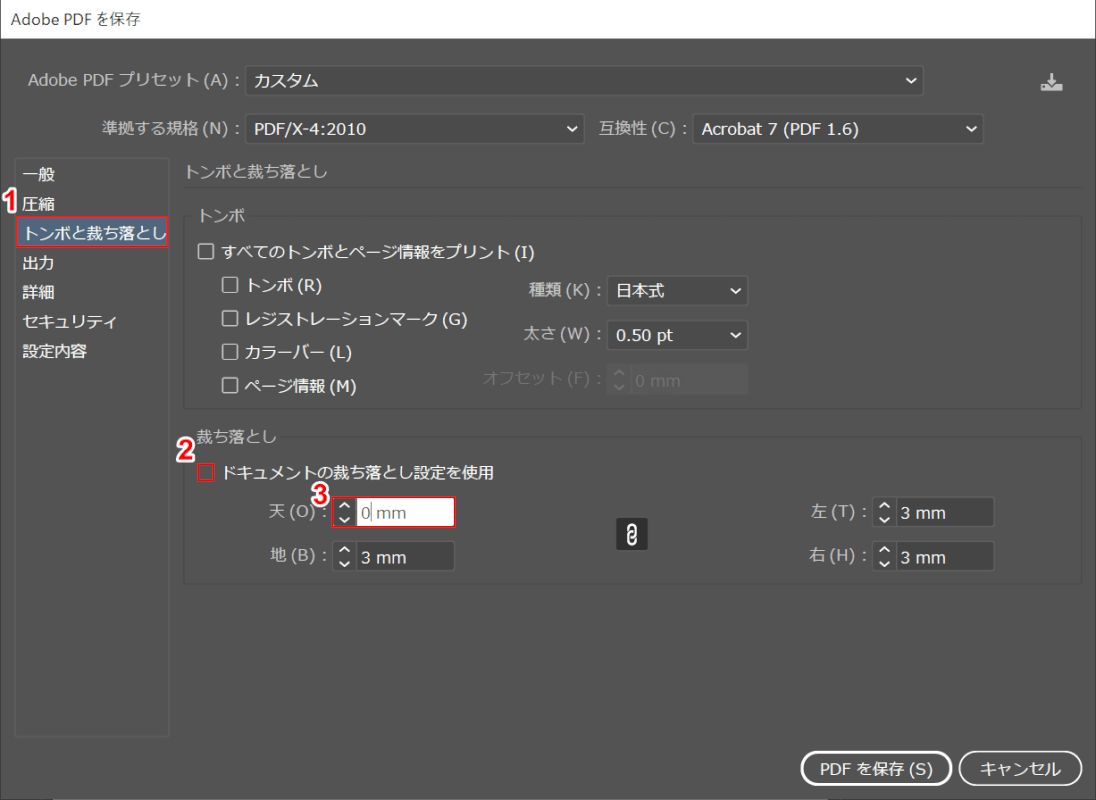Click the 地 (B) bleed field

coord(405,557)
